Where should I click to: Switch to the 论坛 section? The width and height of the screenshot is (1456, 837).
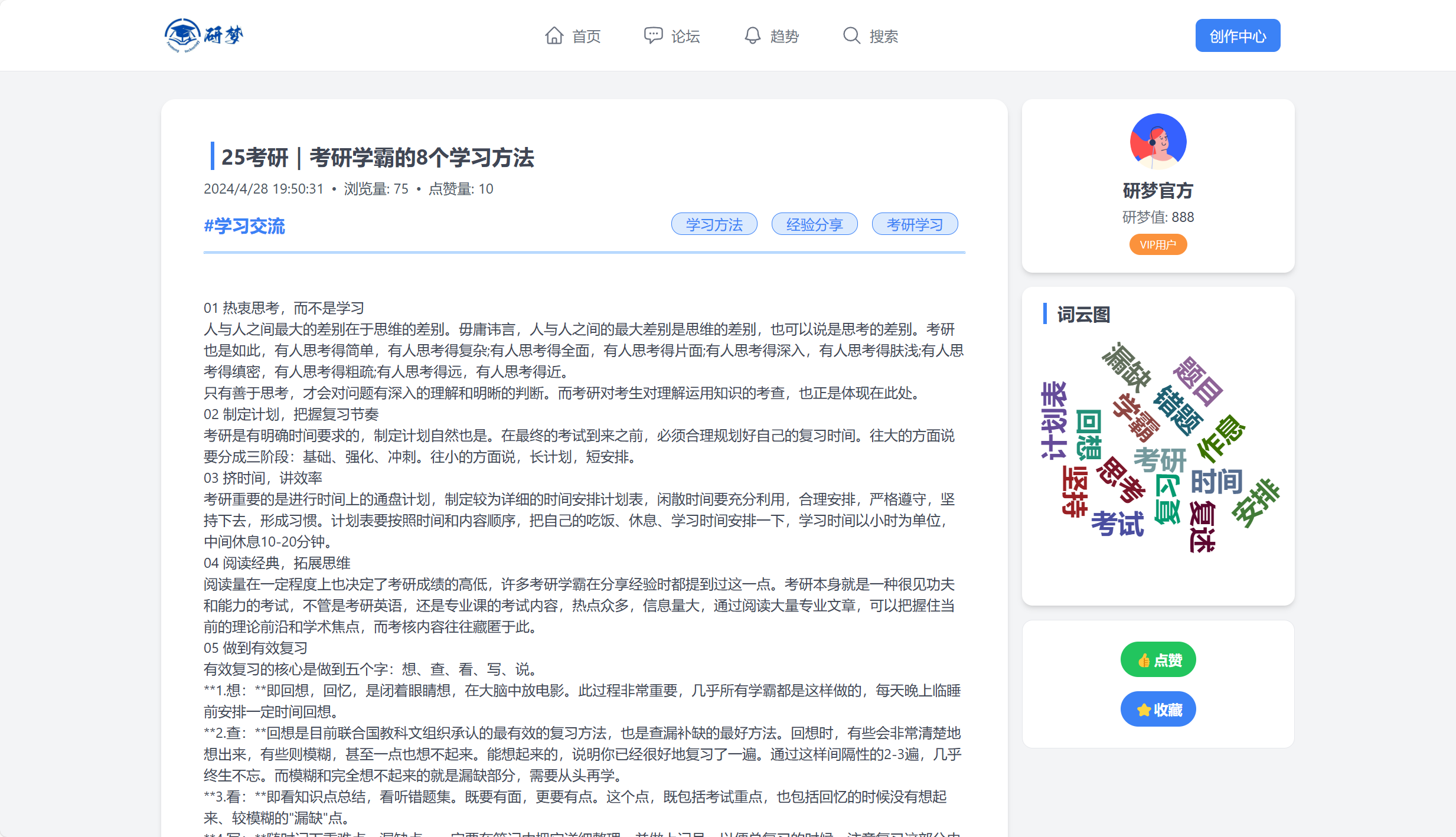(685, 36)
